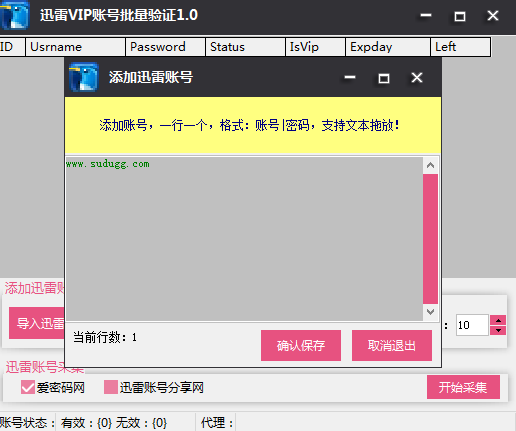
Task: Close the main 迅雷VIP账号批量验证 window
Action: coord(493,15)
